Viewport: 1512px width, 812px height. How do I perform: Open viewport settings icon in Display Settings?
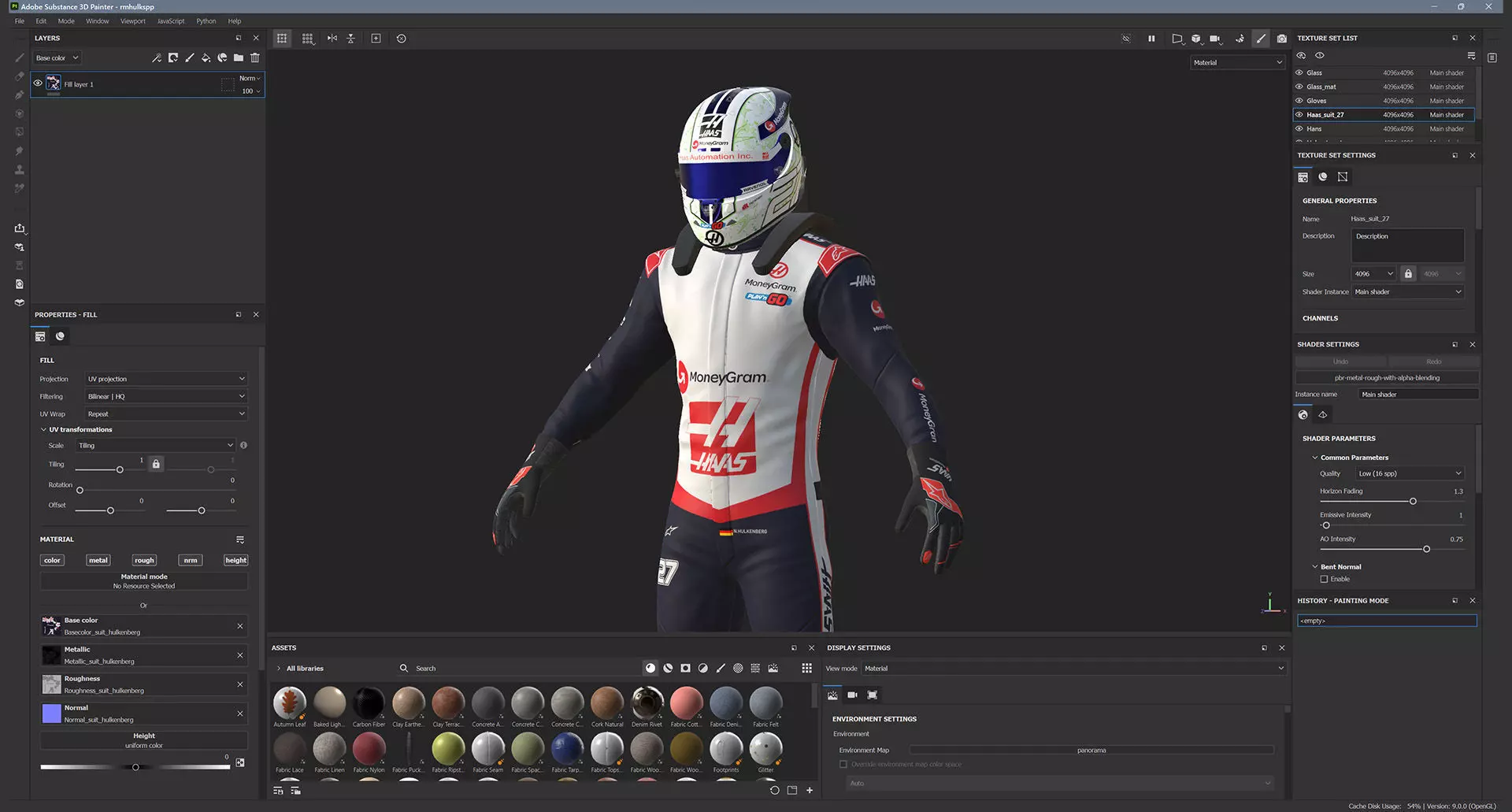click(872, 695)
